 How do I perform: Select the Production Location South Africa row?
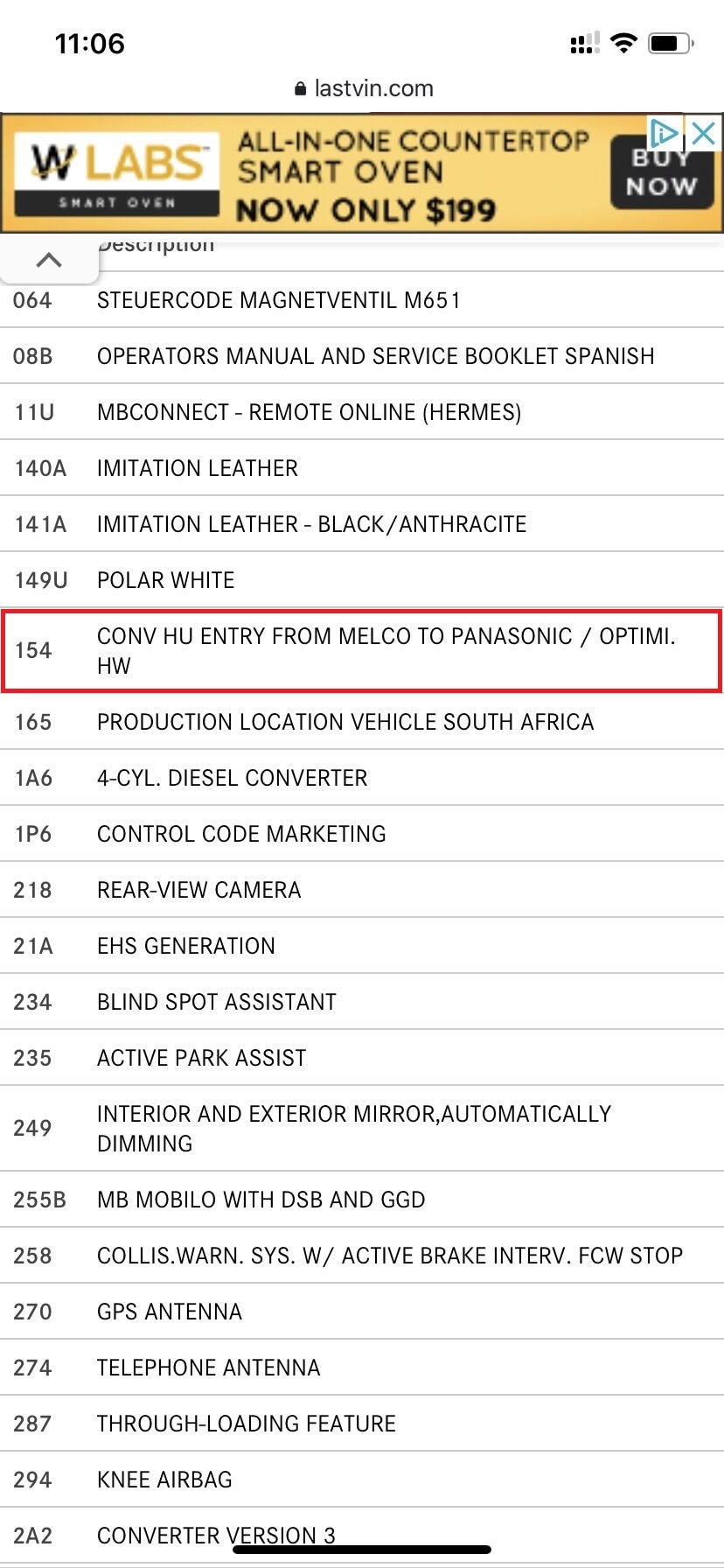click(x=362, y=722)
